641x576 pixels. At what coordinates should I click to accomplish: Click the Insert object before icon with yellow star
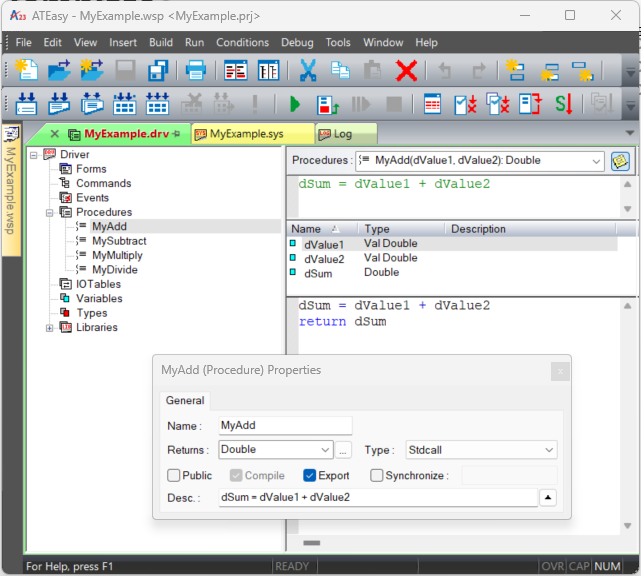tap(515, 70)
